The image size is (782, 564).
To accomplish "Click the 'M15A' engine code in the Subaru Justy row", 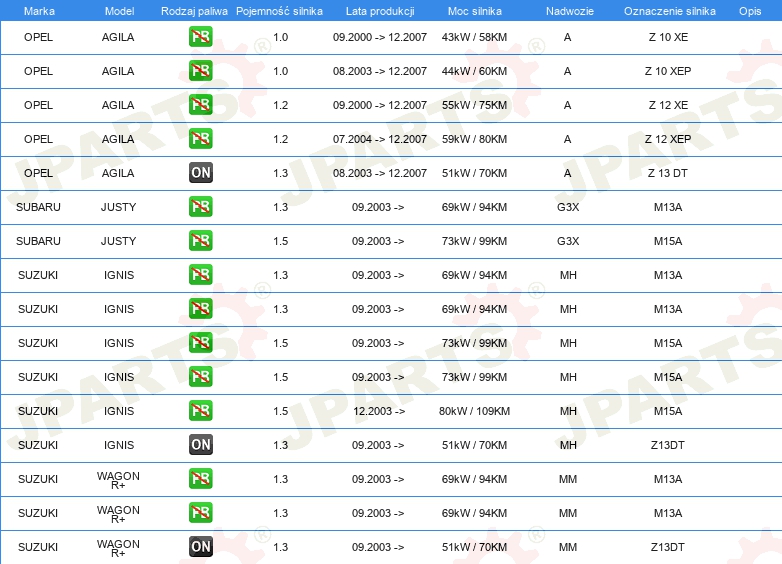I will tap(668, 241).
